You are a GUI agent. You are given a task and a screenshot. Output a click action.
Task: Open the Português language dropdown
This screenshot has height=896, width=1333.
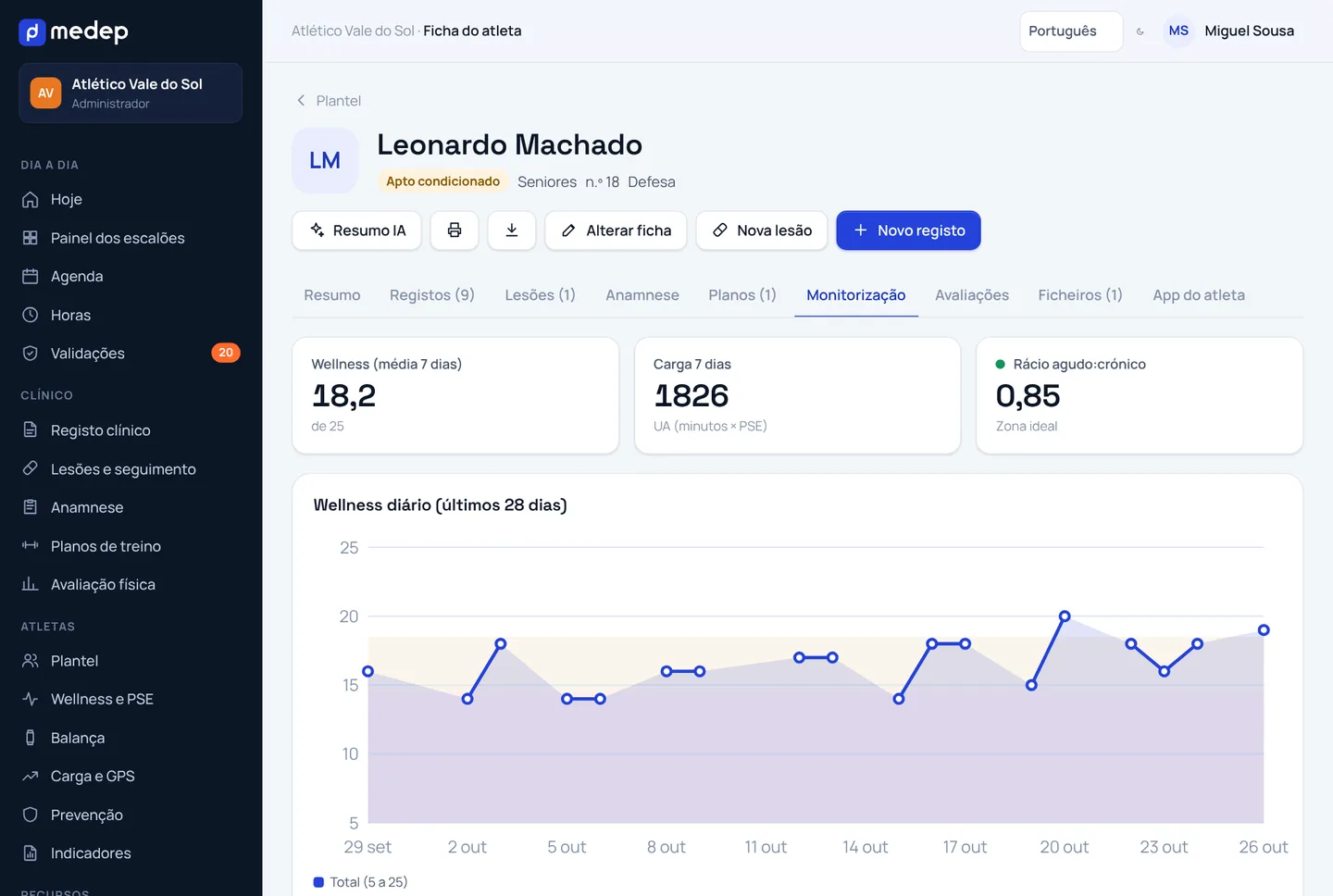coord(1071,31)
